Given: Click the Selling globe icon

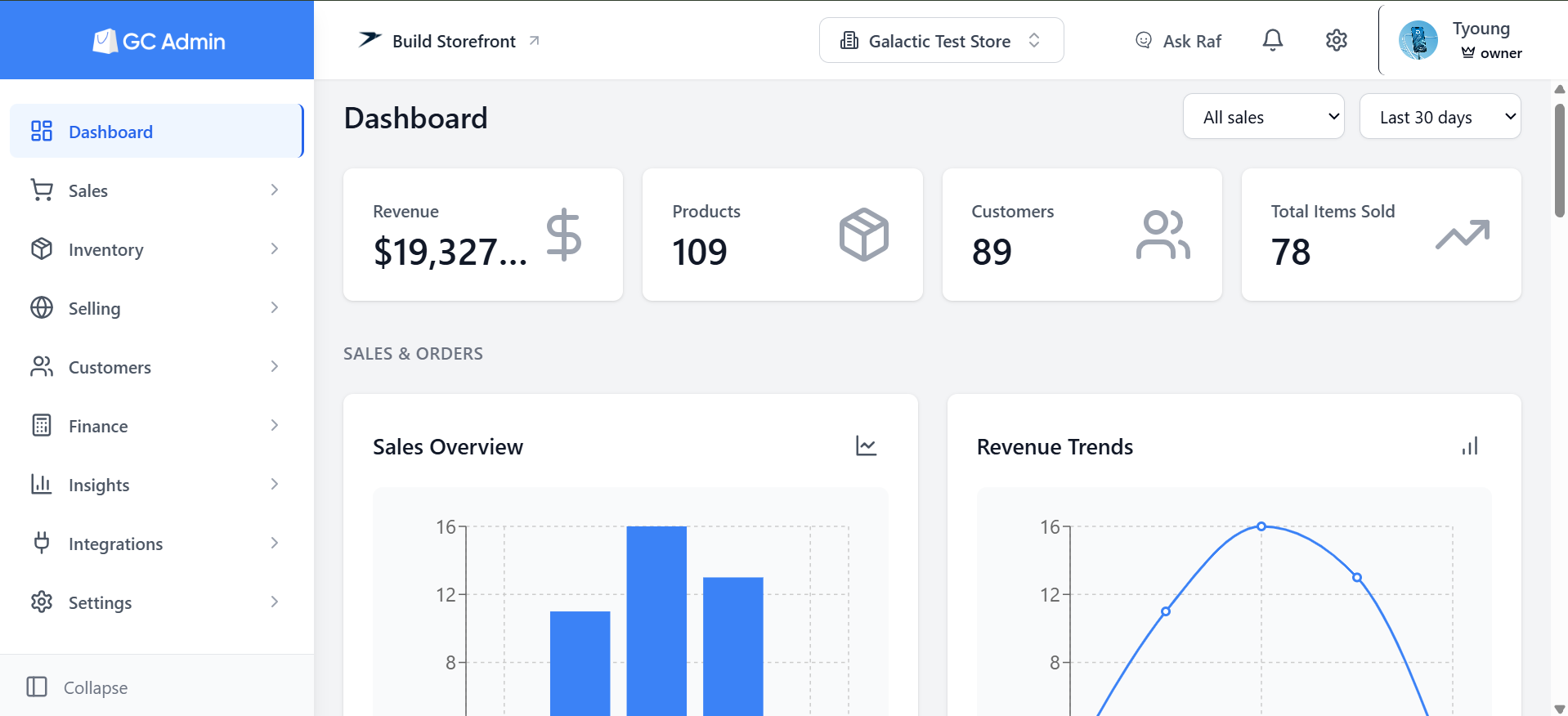Looking at the screenshot, I should [x=42, y=307].
